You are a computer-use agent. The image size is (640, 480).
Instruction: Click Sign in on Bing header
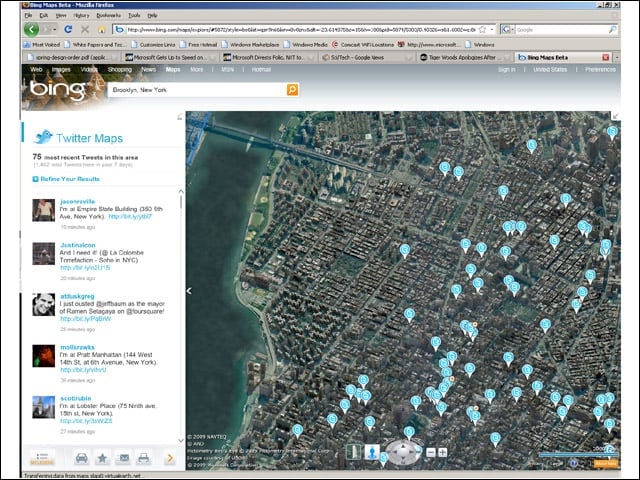(x=507, y=69)
